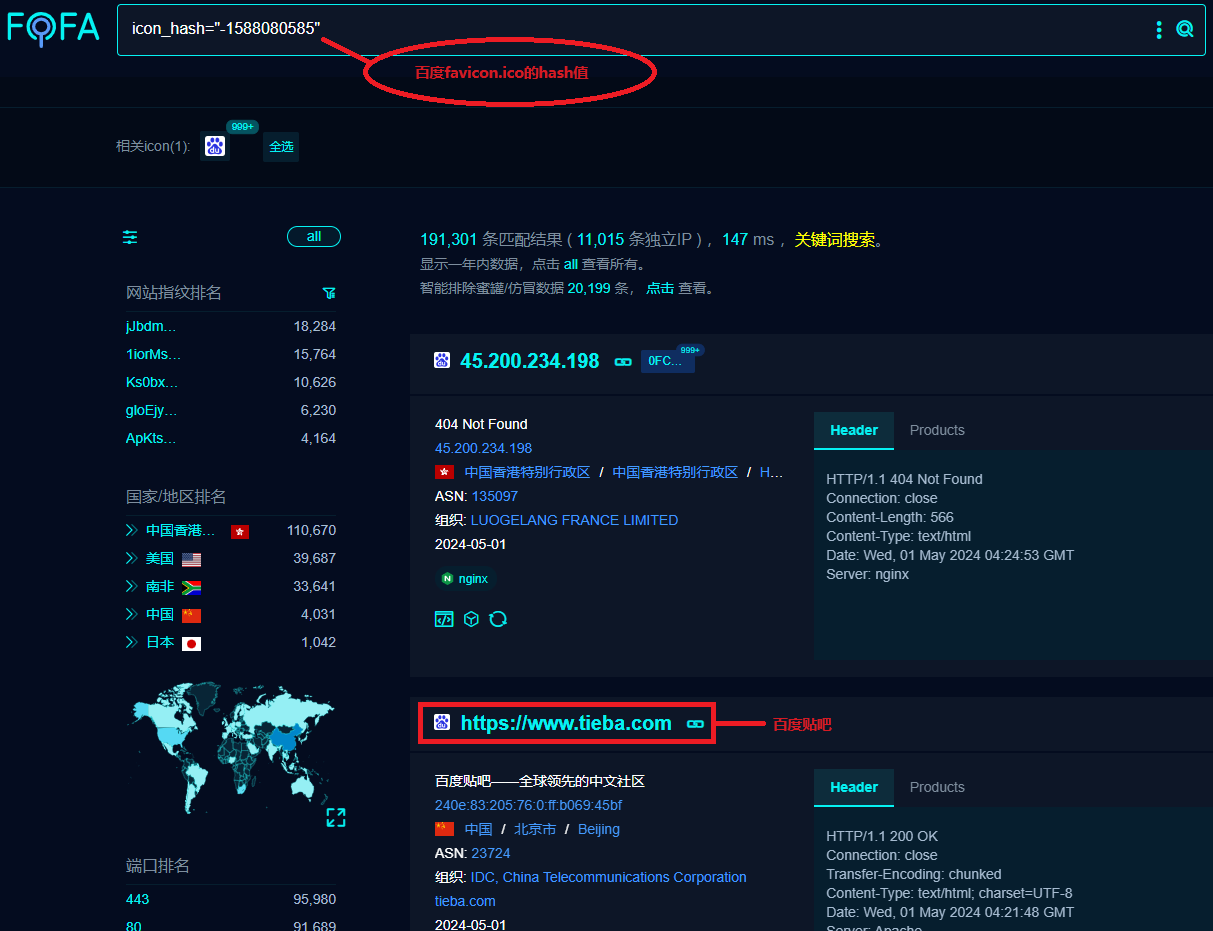Select the Header tab of tieba.com result
This screenshot has height=931, width=1213.
853,787
